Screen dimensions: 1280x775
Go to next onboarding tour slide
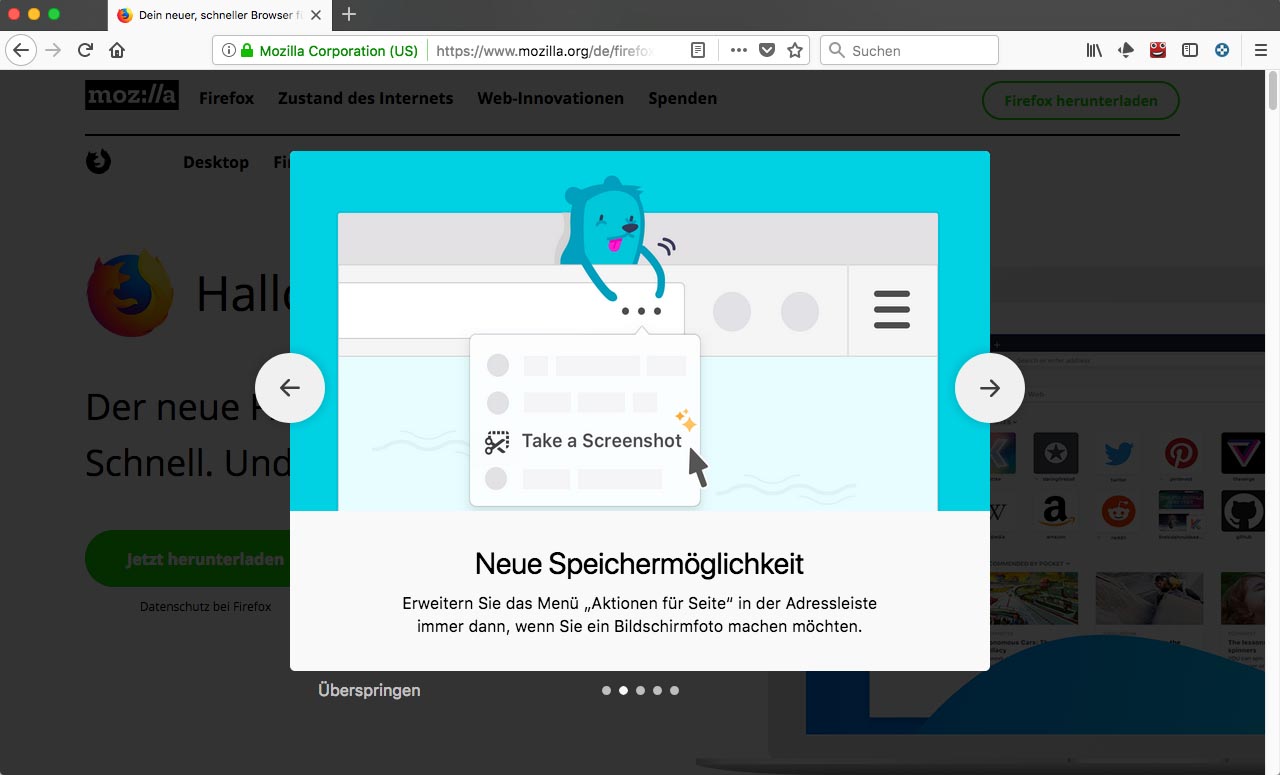tap(989, 388)
